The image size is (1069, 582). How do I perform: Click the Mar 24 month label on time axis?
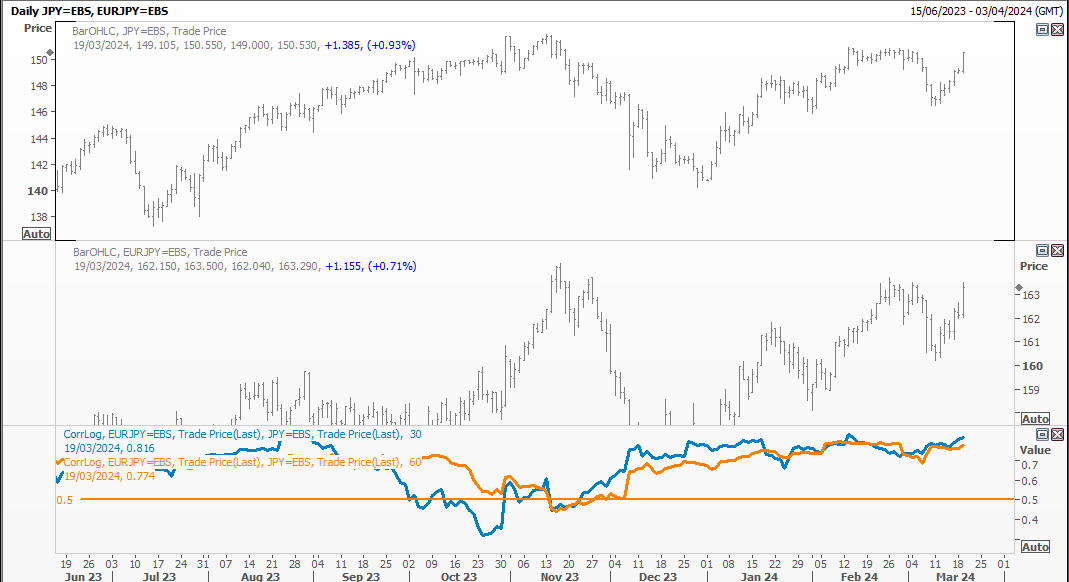click(955, 577)
